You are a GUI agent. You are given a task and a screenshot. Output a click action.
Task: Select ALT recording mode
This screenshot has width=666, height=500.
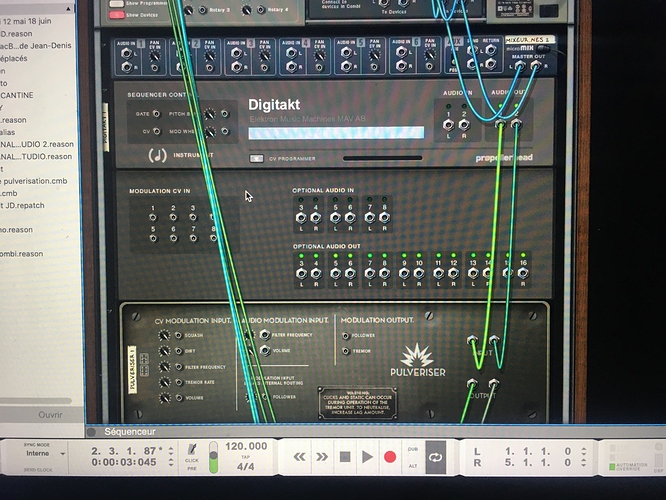413,466
